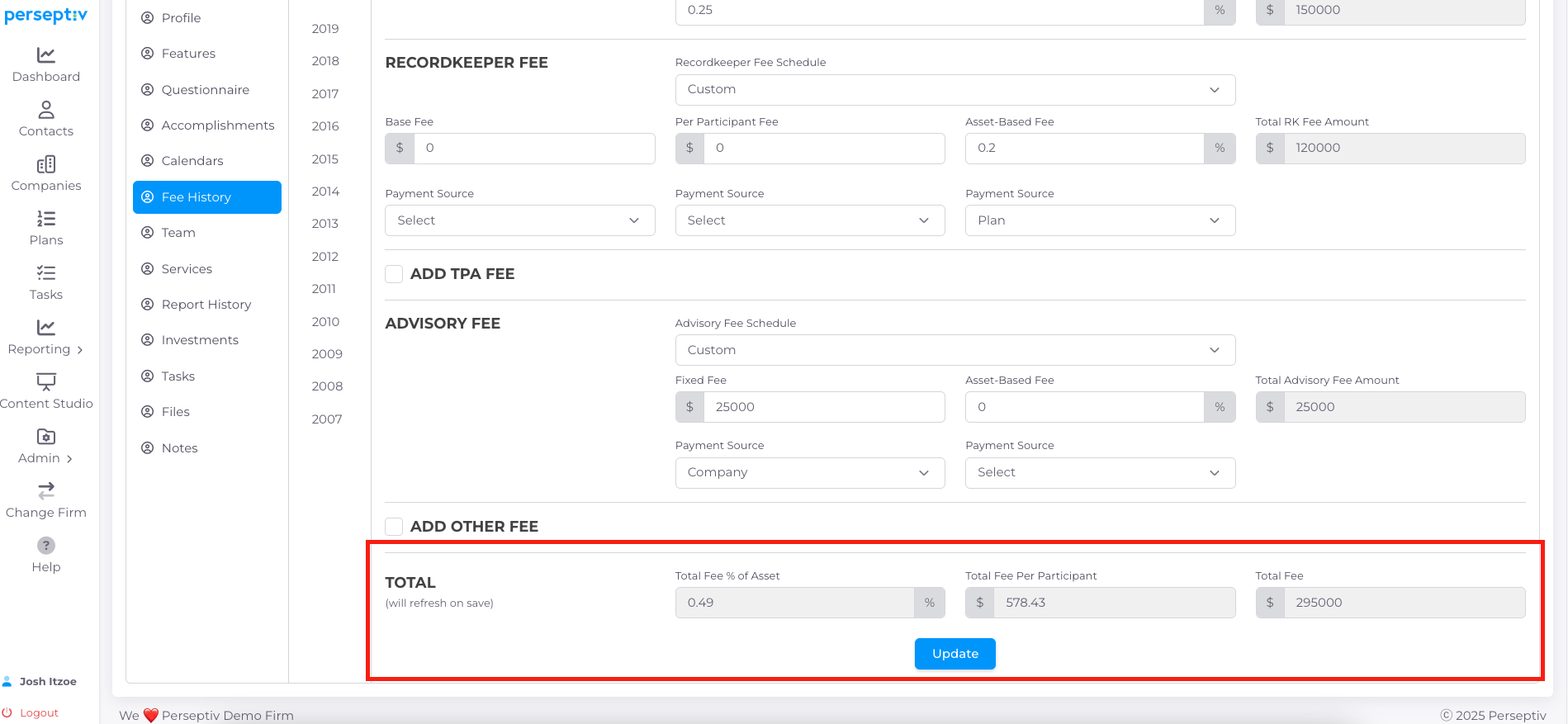Click Total Fee % of Asset field
Image resolution: width=1568 pixels, height=724 pixels.
click(x=794, y=603)
